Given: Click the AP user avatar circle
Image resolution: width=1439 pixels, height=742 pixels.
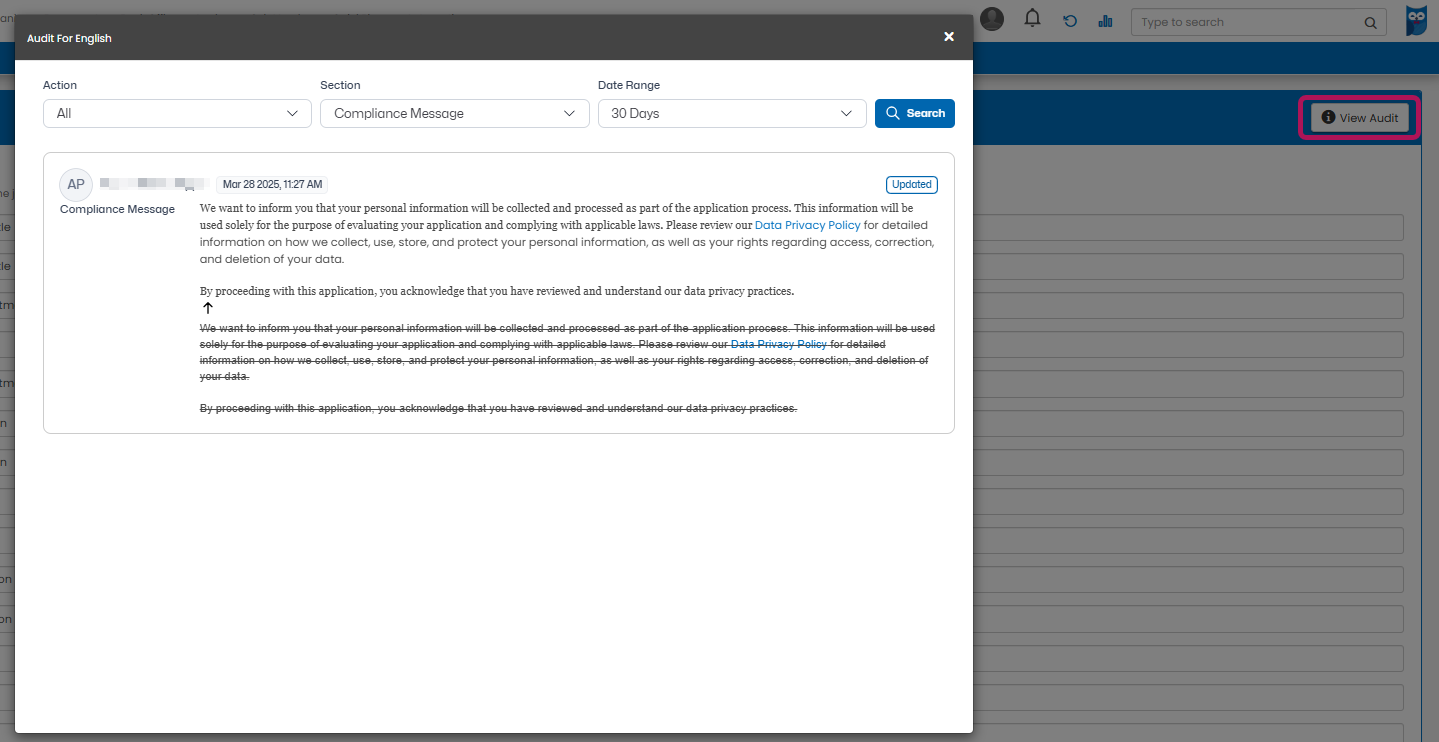Looking at the screenshot, I should tap(76, 185).
